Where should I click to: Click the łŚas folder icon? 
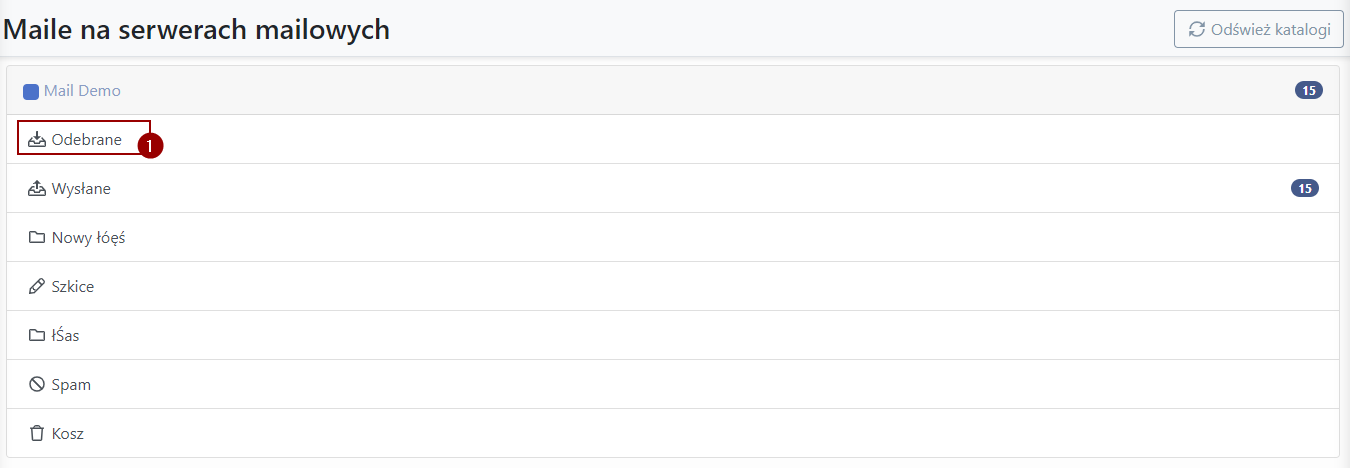(x=37, y=336)
